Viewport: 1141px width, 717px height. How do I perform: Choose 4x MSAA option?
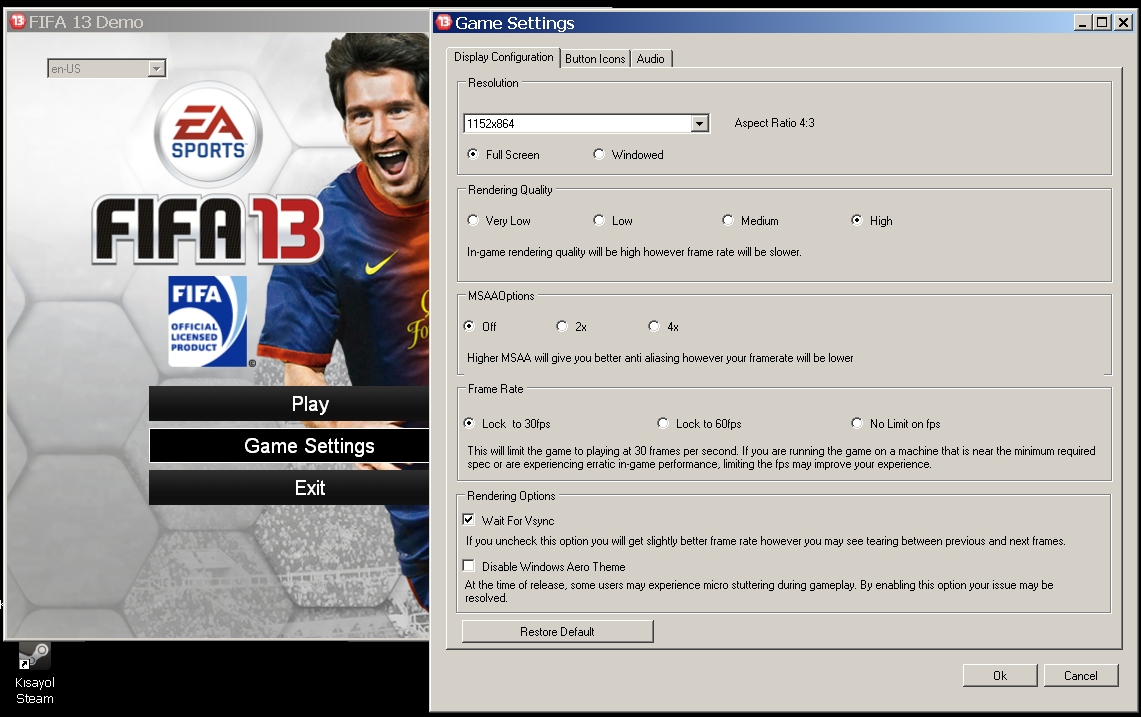click(x=654, y=326)
